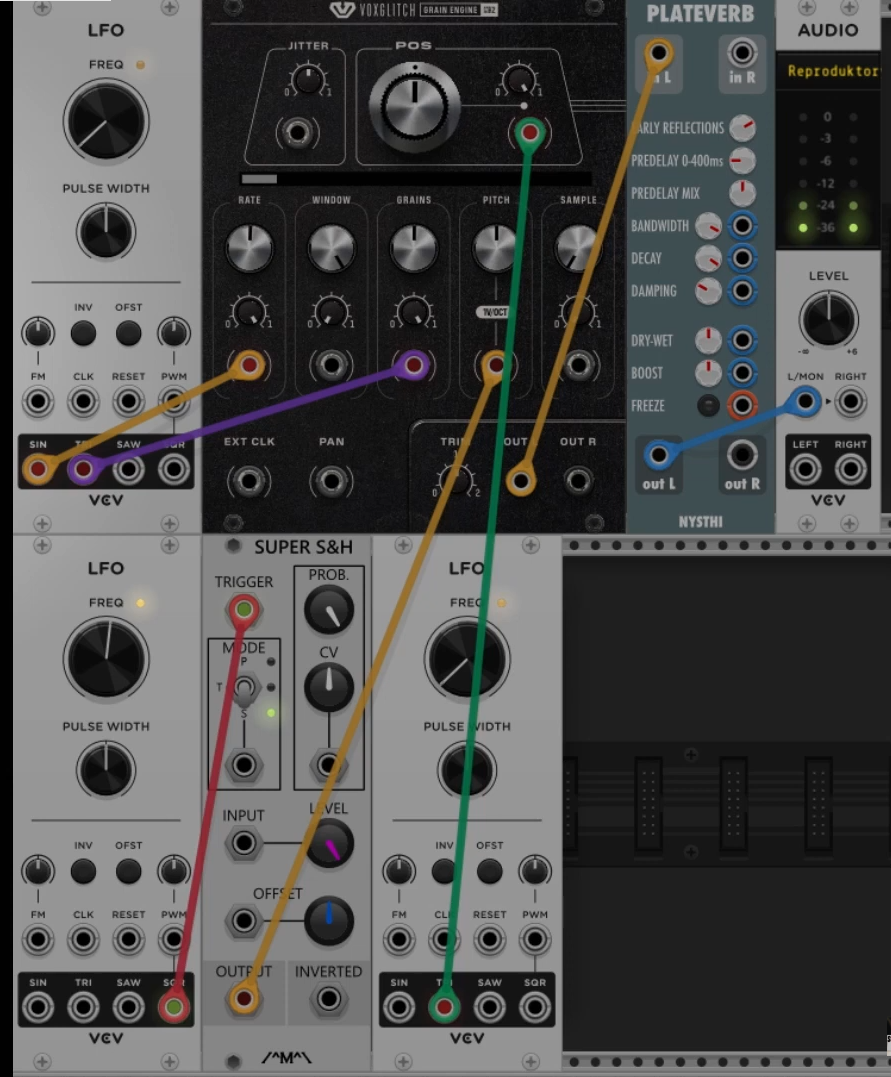The height and width of the screenshot is (1077, 891).
Task: Click the PROB. knob on Super S&H
Action: pyautogui.click(x=328, y=610)
